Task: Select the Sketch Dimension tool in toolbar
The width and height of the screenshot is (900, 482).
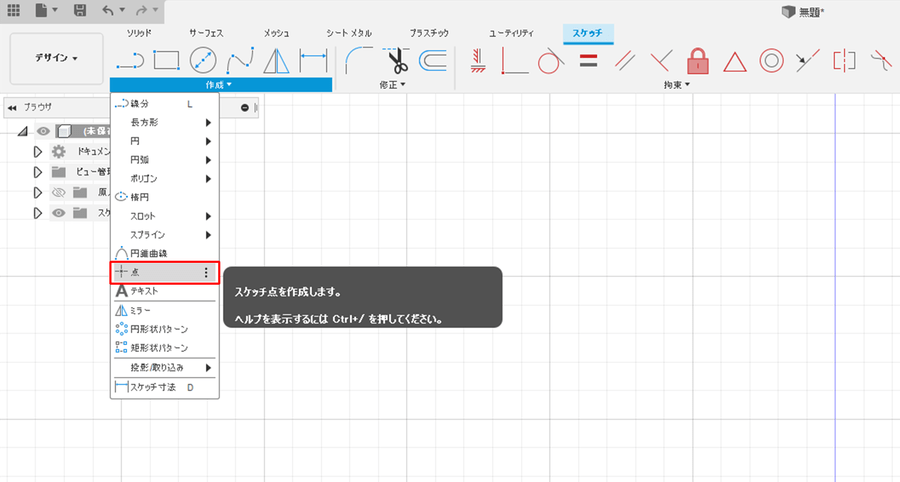Action: pyautogui.click(x=313, y=60)
